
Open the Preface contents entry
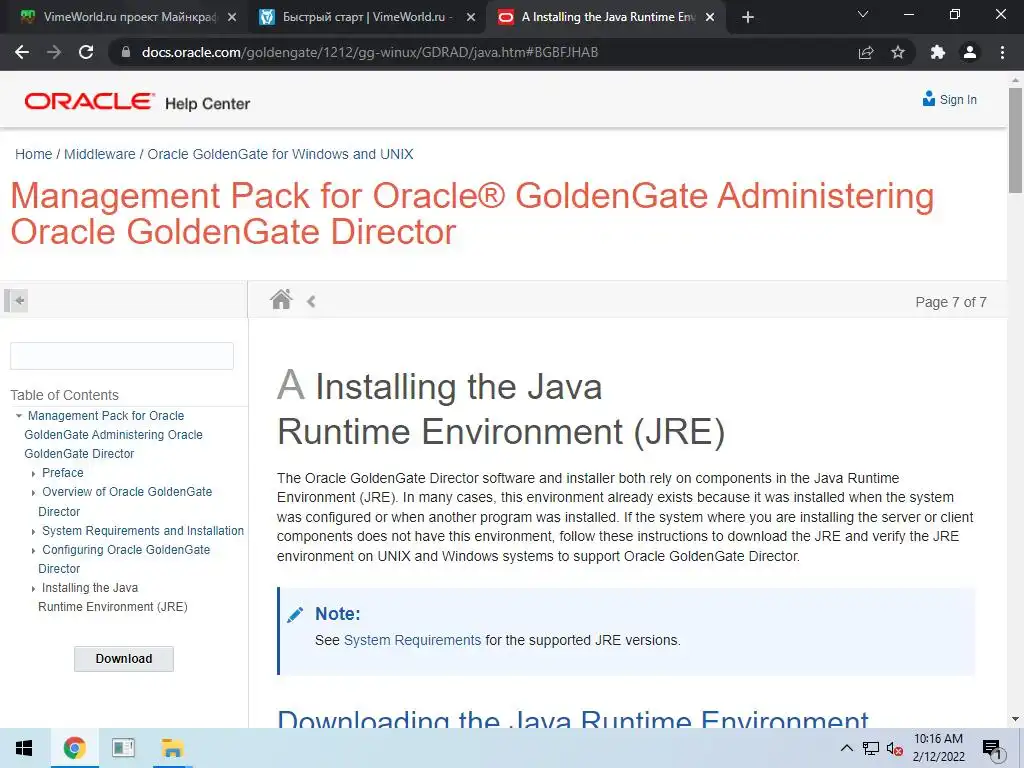pos(63,472)
